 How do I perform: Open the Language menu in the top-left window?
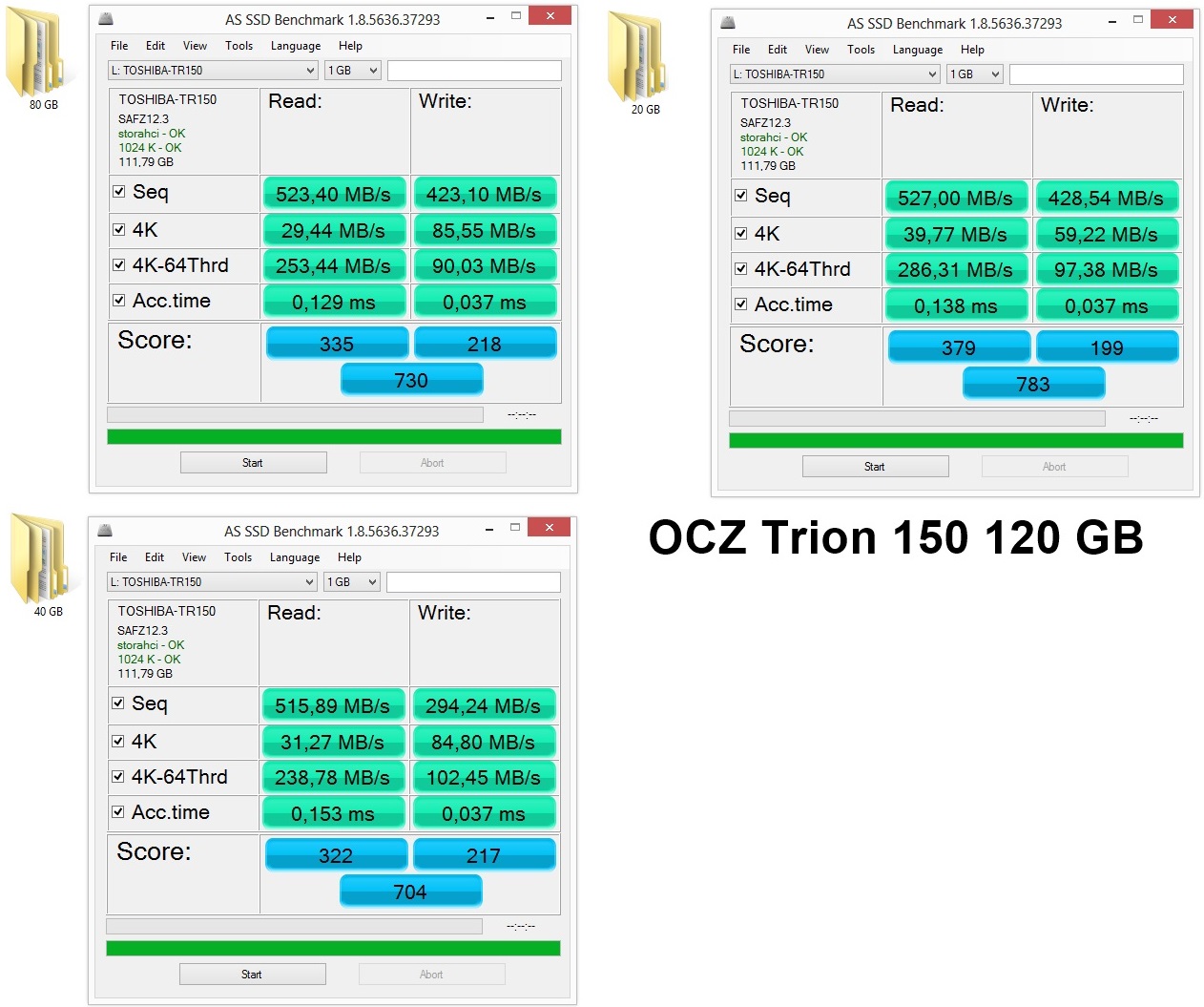296,45
